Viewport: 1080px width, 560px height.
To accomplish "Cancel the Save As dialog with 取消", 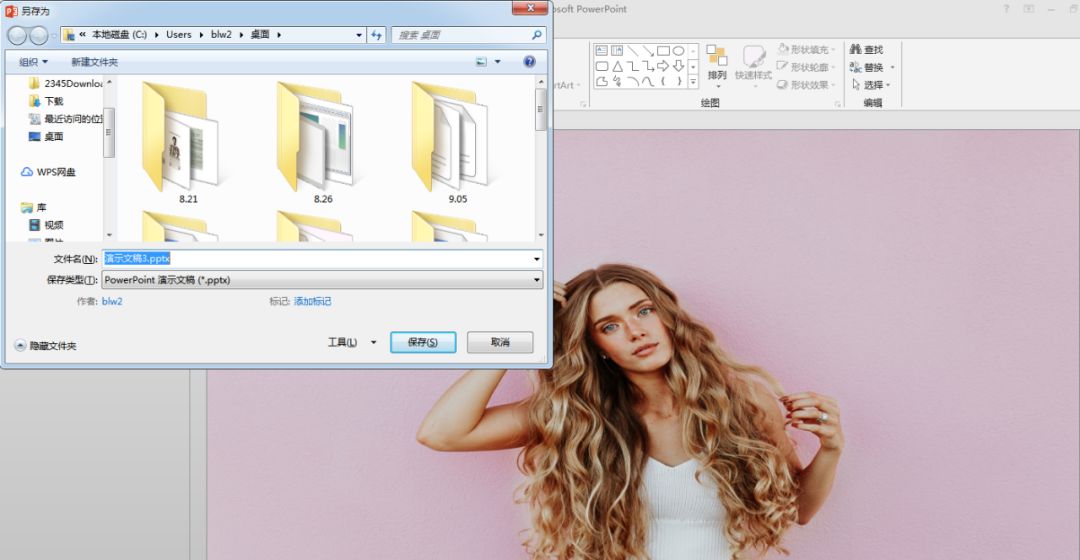I will tap(500, 342).
